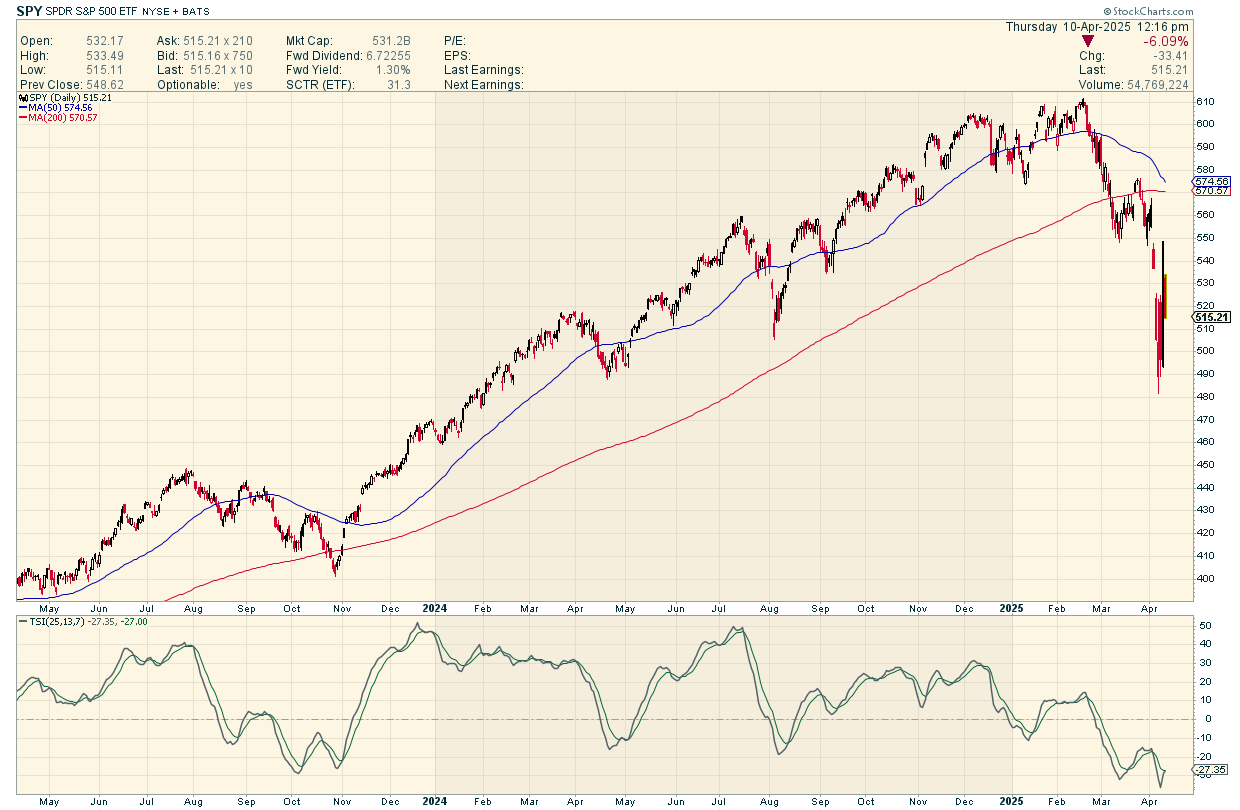Click the boxed 515.21 price tag on the right axis
Image resolution: width=1240 pixels, height=810 pixels.
coord(1212,317)
